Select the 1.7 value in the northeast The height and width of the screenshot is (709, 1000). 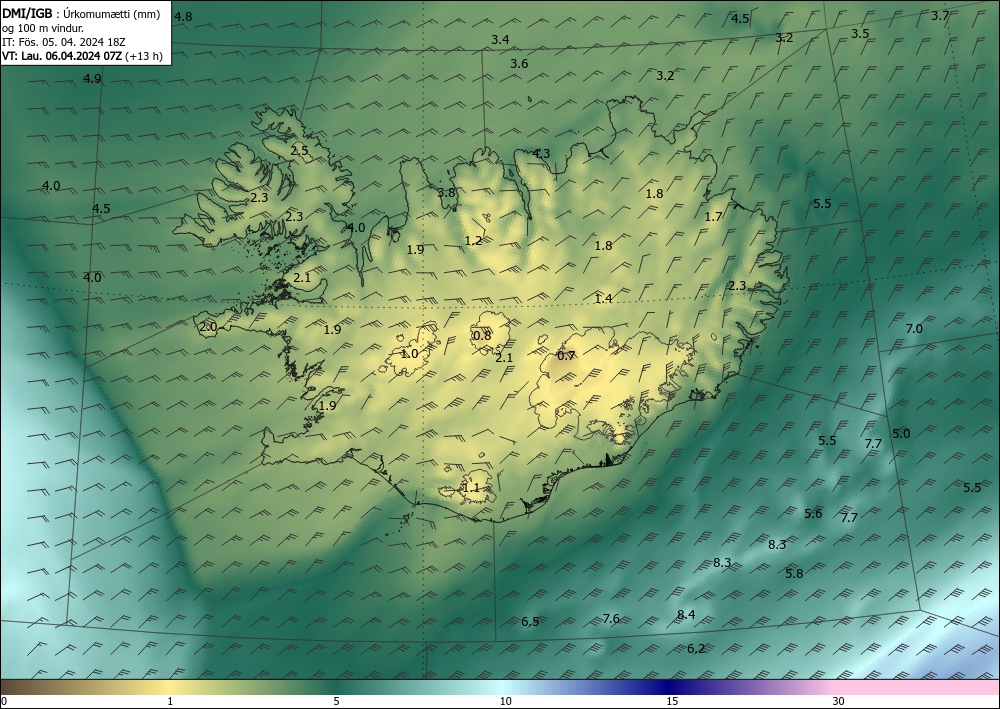coord(713,217)
